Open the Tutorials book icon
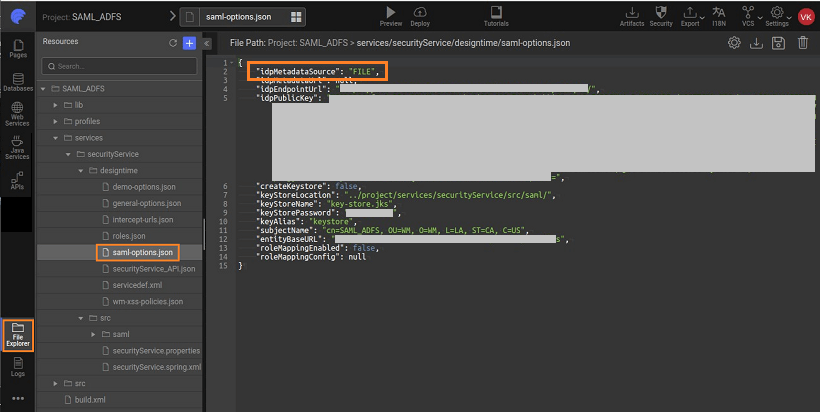Image resolution: width=820 pixels, height=412 pixels. [x=495, y=12]
